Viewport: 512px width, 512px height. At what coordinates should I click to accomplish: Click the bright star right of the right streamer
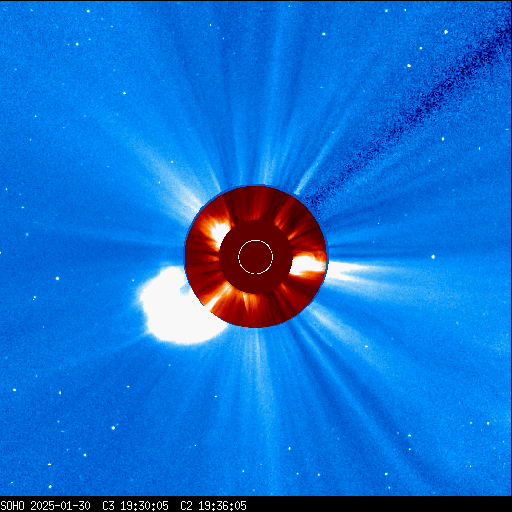433,257
